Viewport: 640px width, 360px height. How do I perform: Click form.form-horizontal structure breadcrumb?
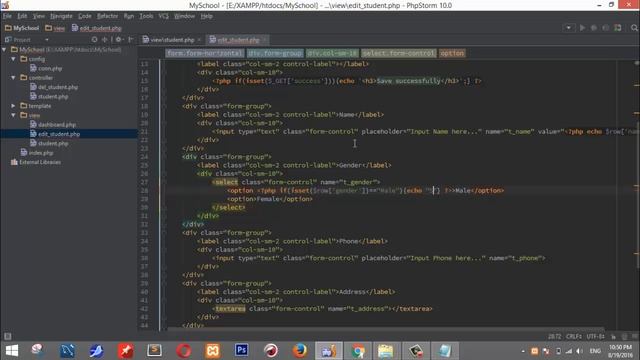[x=204, y=53]
